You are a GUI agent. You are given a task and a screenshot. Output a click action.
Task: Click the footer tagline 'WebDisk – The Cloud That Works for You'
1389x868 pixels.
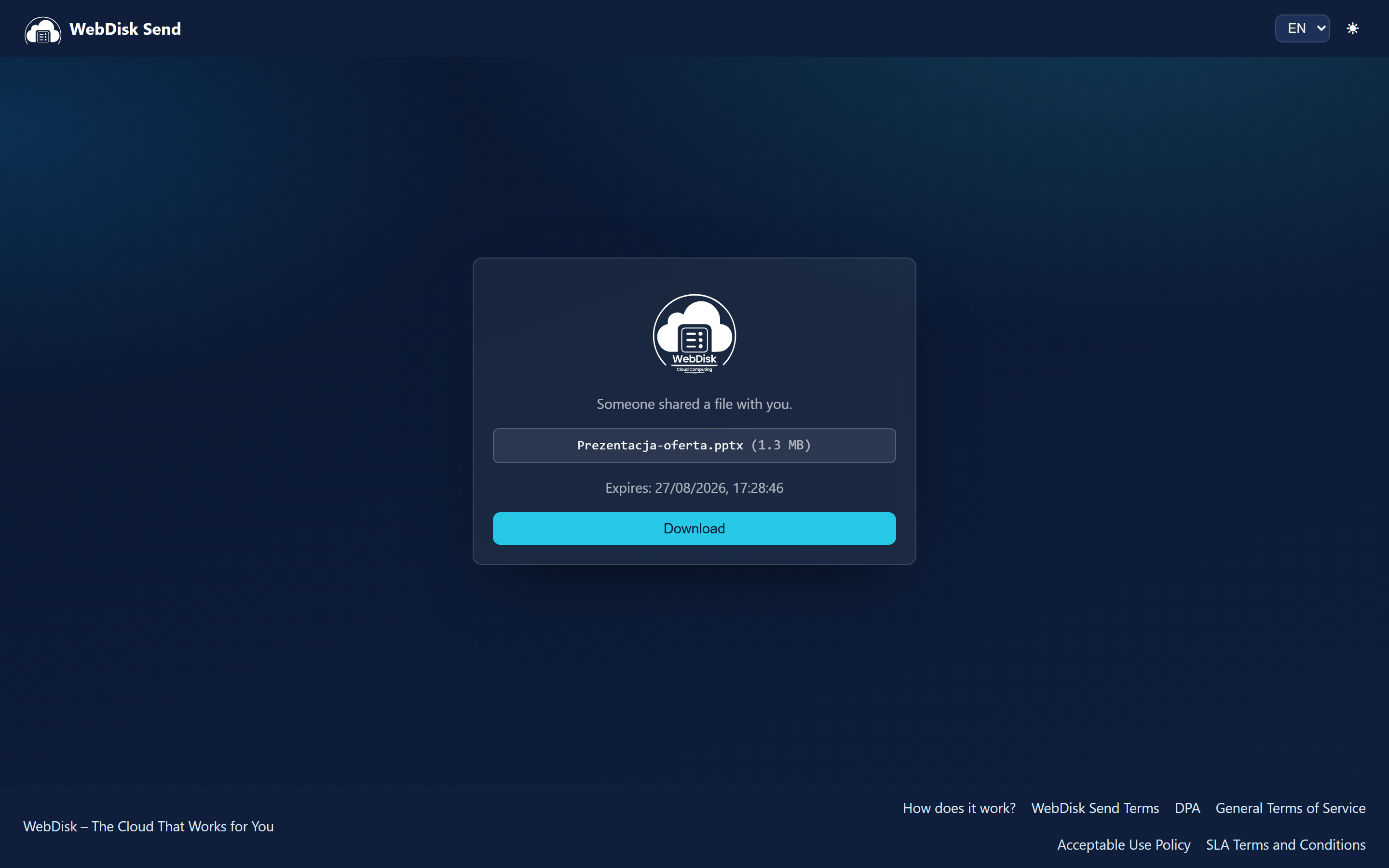pyautogui.click(x=148, y=826)
